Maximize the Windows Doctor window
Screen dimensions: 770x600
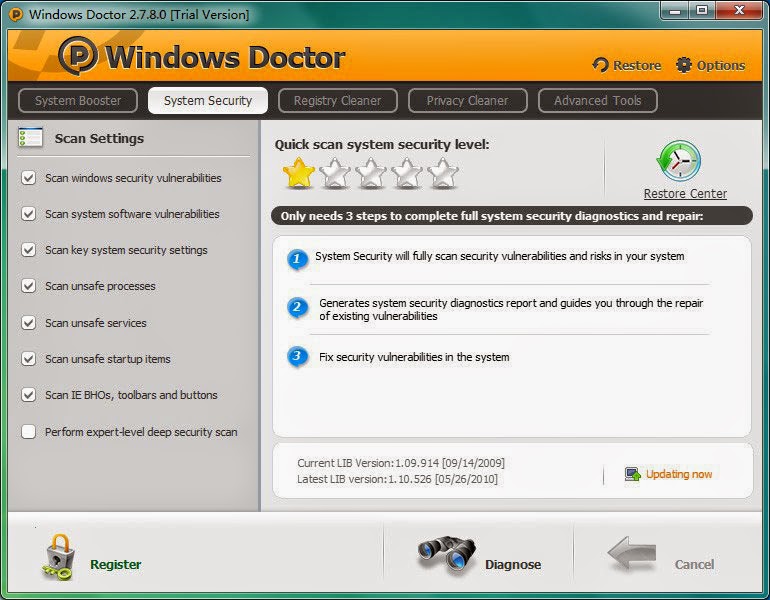coord(702,11)
